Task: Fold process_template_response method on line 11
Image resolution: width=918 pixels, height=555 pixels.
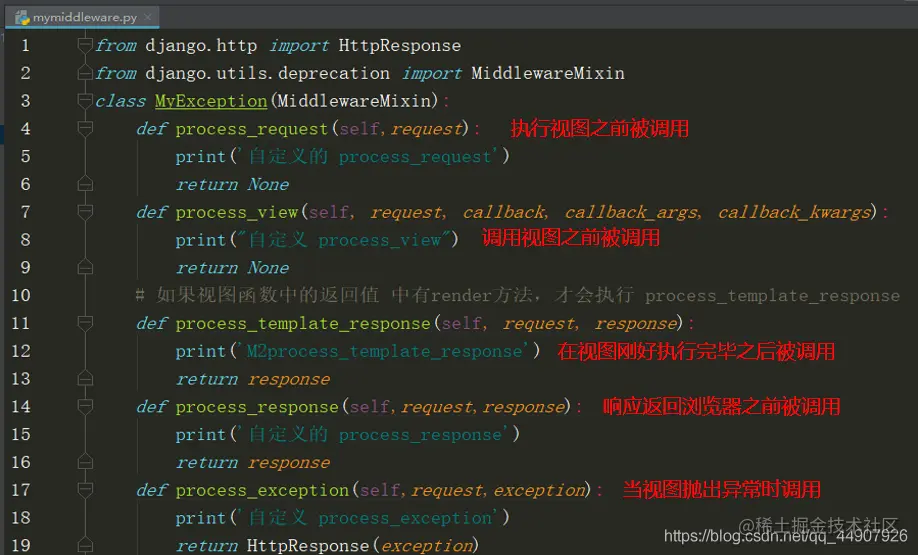Action: [x=85, y=323]
